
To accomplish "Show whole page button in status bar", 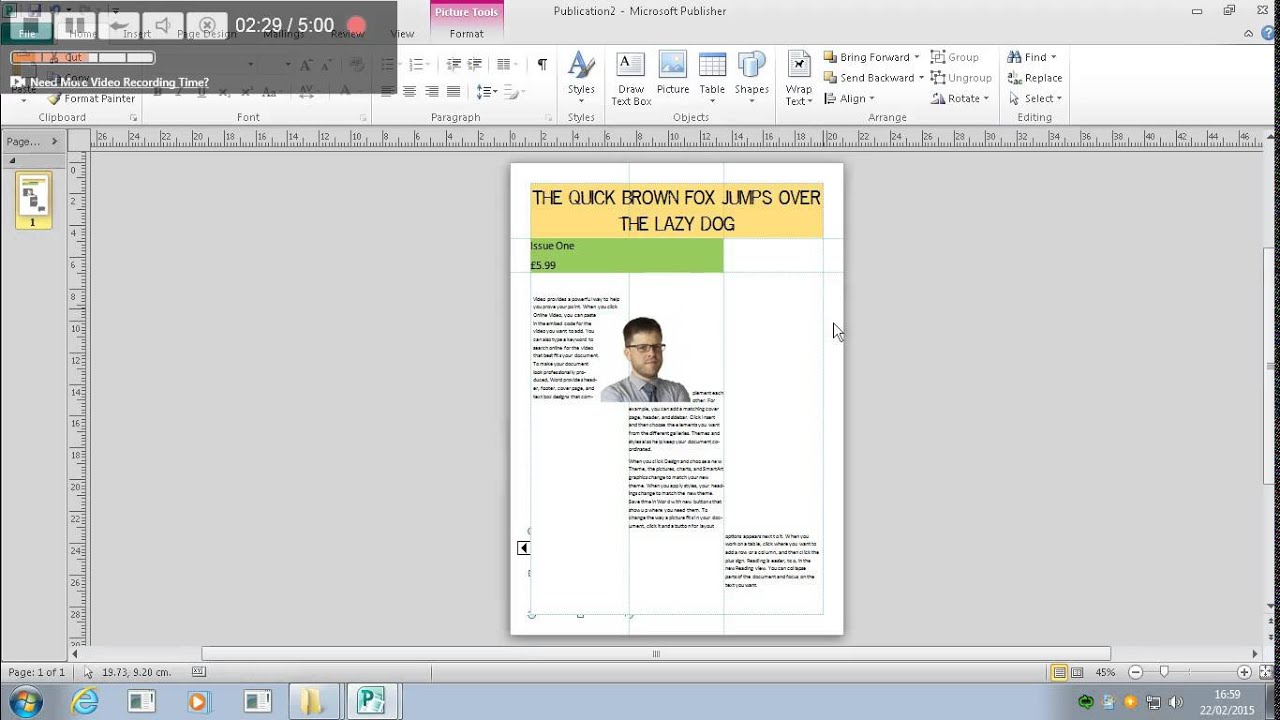I will tap(1265, 672).
